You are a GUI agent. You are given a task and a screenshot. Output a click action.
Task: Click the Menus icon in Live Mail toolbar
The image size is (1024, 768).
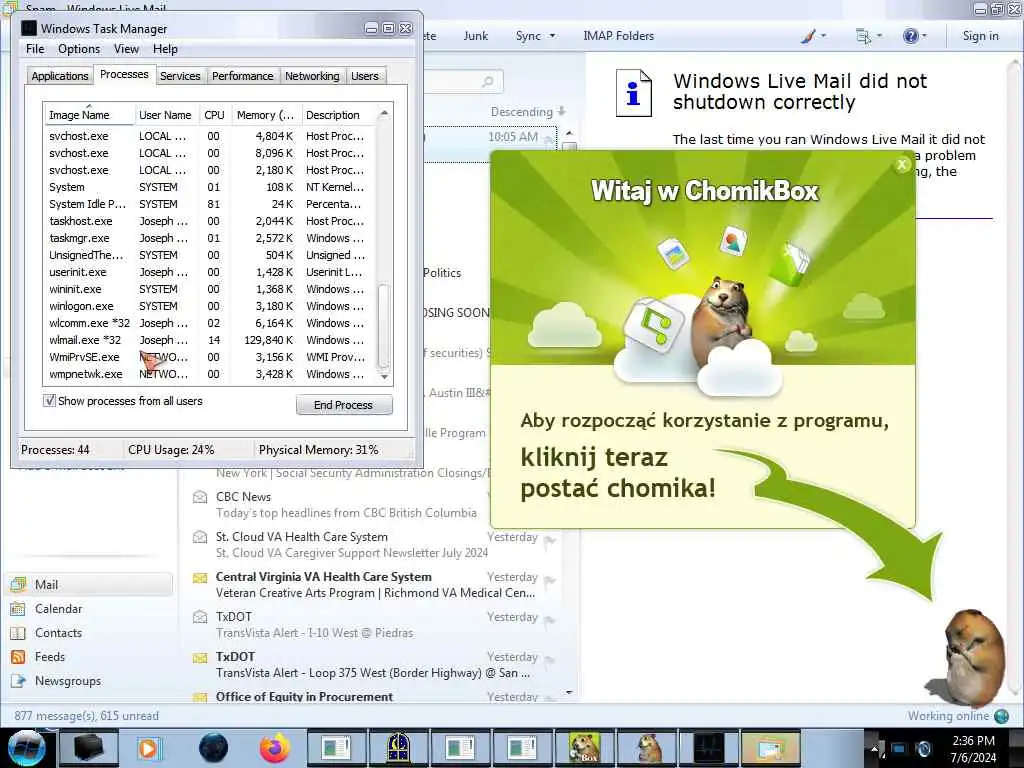click(x=863, y=36)
